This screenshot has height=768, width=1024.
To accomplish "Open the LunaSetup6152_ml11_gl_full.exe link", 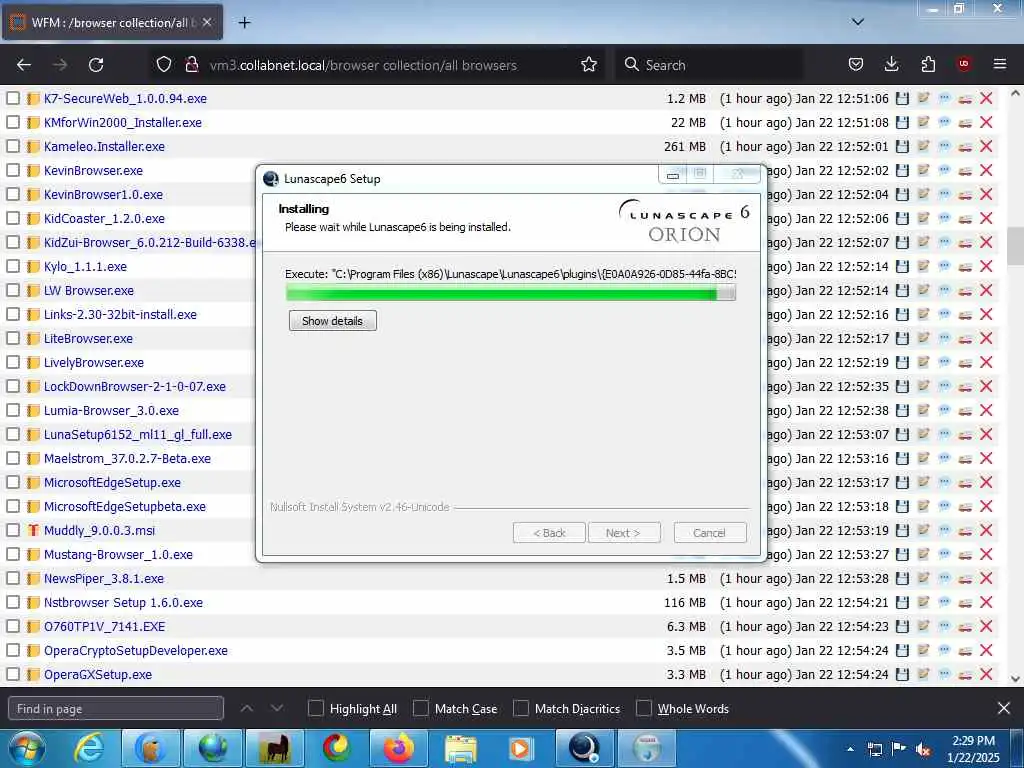I will click(x=138, y=434).
